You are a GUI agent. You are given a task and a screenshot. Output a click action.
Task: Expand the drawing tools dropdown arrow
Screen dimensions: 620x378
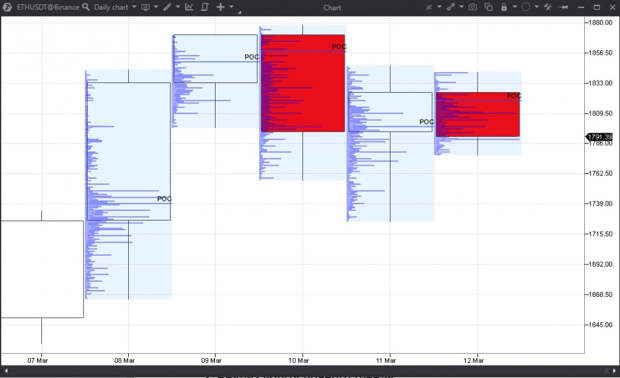(x=178, y=7)
